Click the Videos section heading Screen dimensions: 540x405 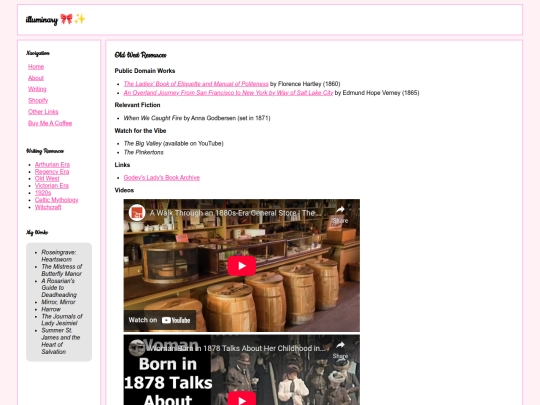[x=124, y=190]
